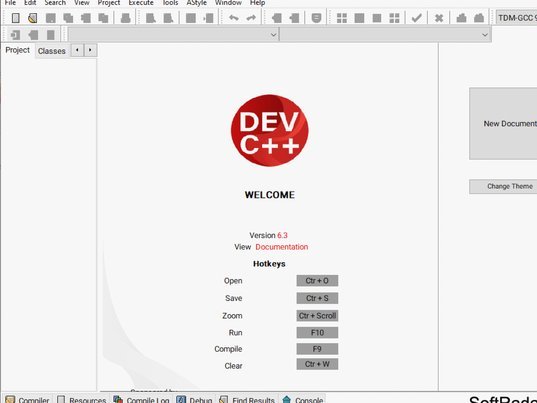Click the Compile hotkey label
Screen dimensions: 537x403
(x=228, y=349)
